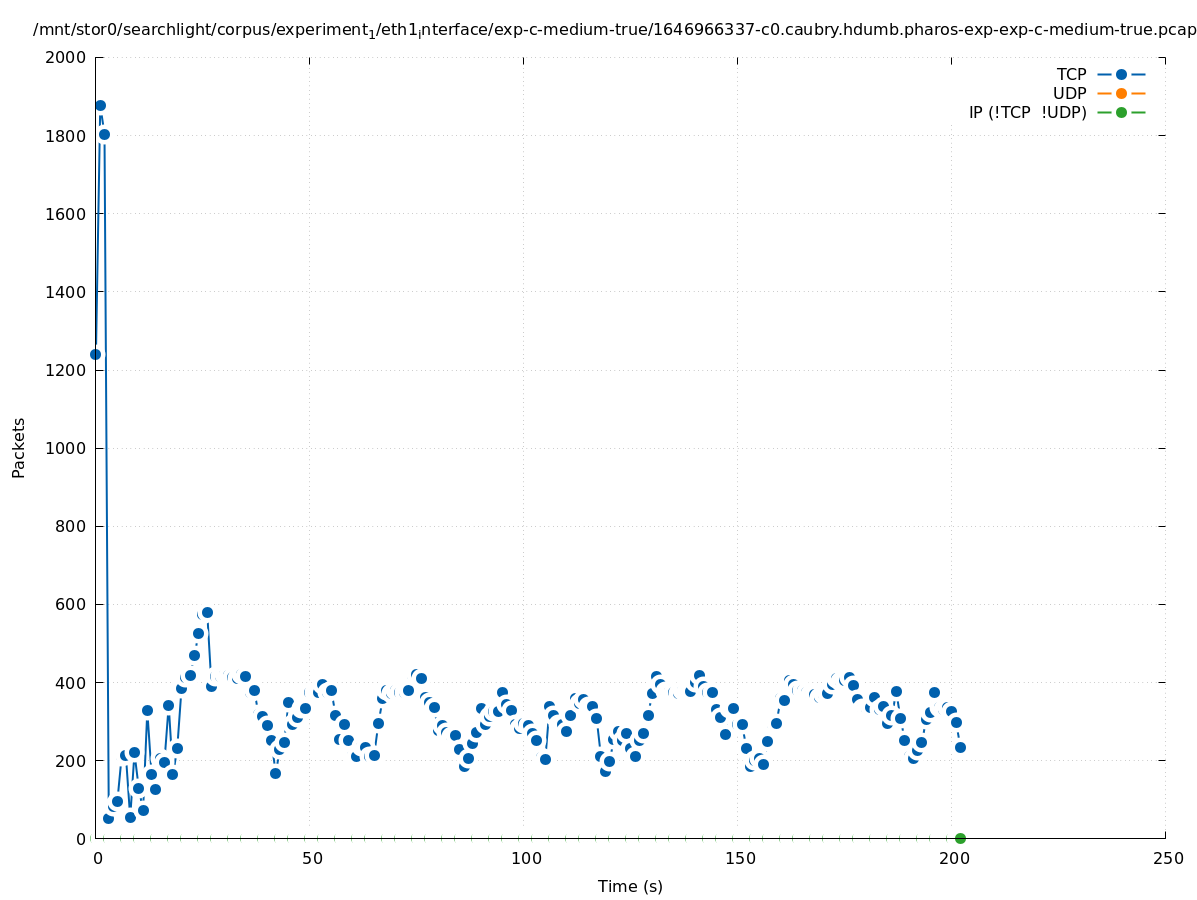
Task: Click the 150 tick label on x-axis
Action: (x=739, y=859)
